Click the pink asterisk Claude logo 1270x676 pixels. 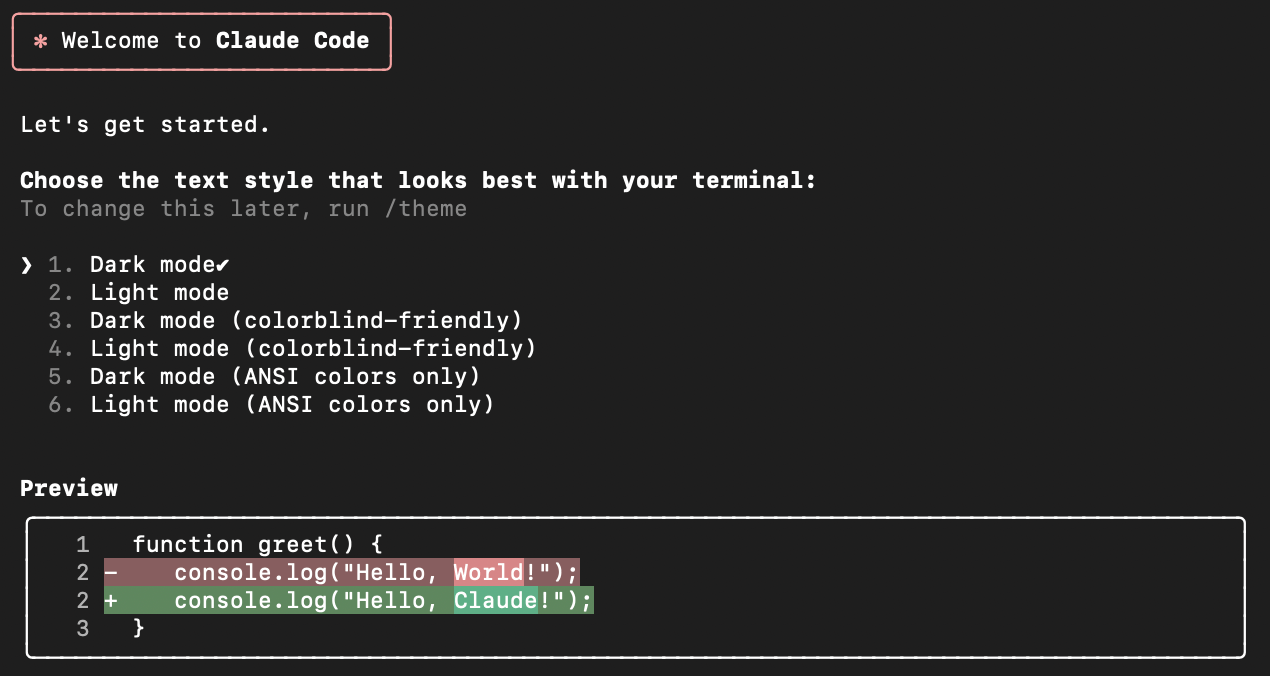coord(40,42)
